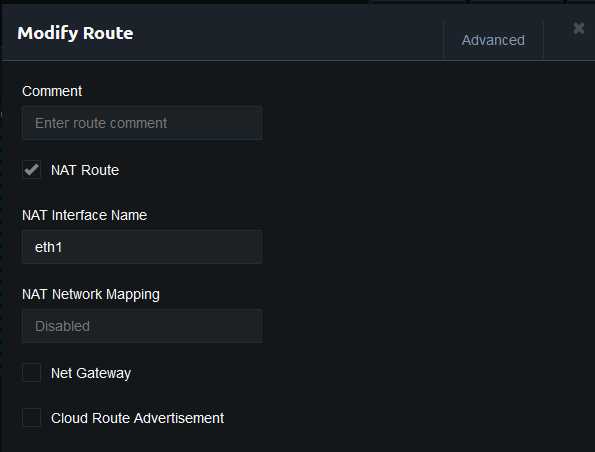The height and width of the screenshot is (452, 595).
Task: Click the Modify Route title
Action: [75, 33]
